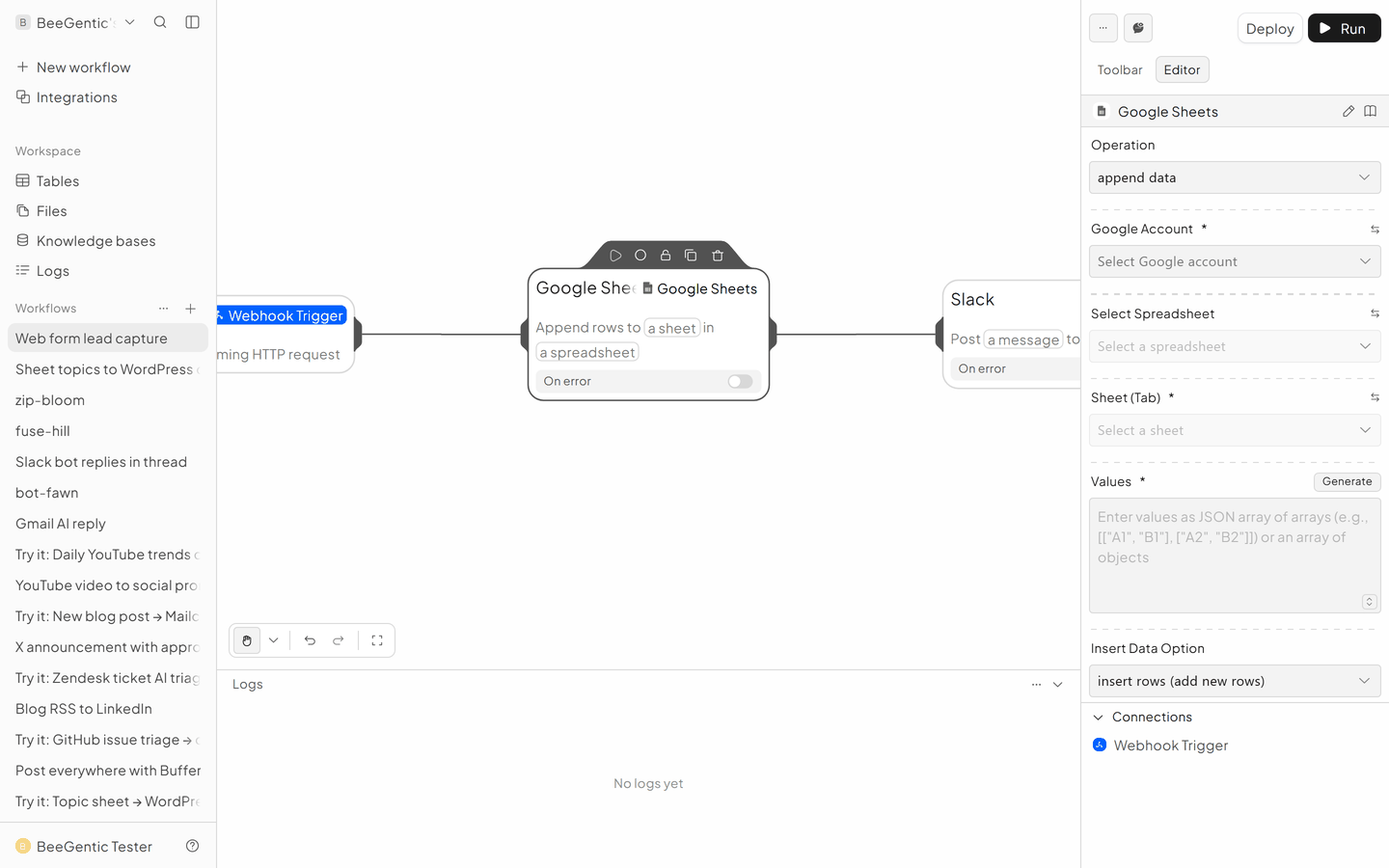Screen dimensions: 1389x868
Task: Duplicate the Google Sheets block
Action: 691,256
